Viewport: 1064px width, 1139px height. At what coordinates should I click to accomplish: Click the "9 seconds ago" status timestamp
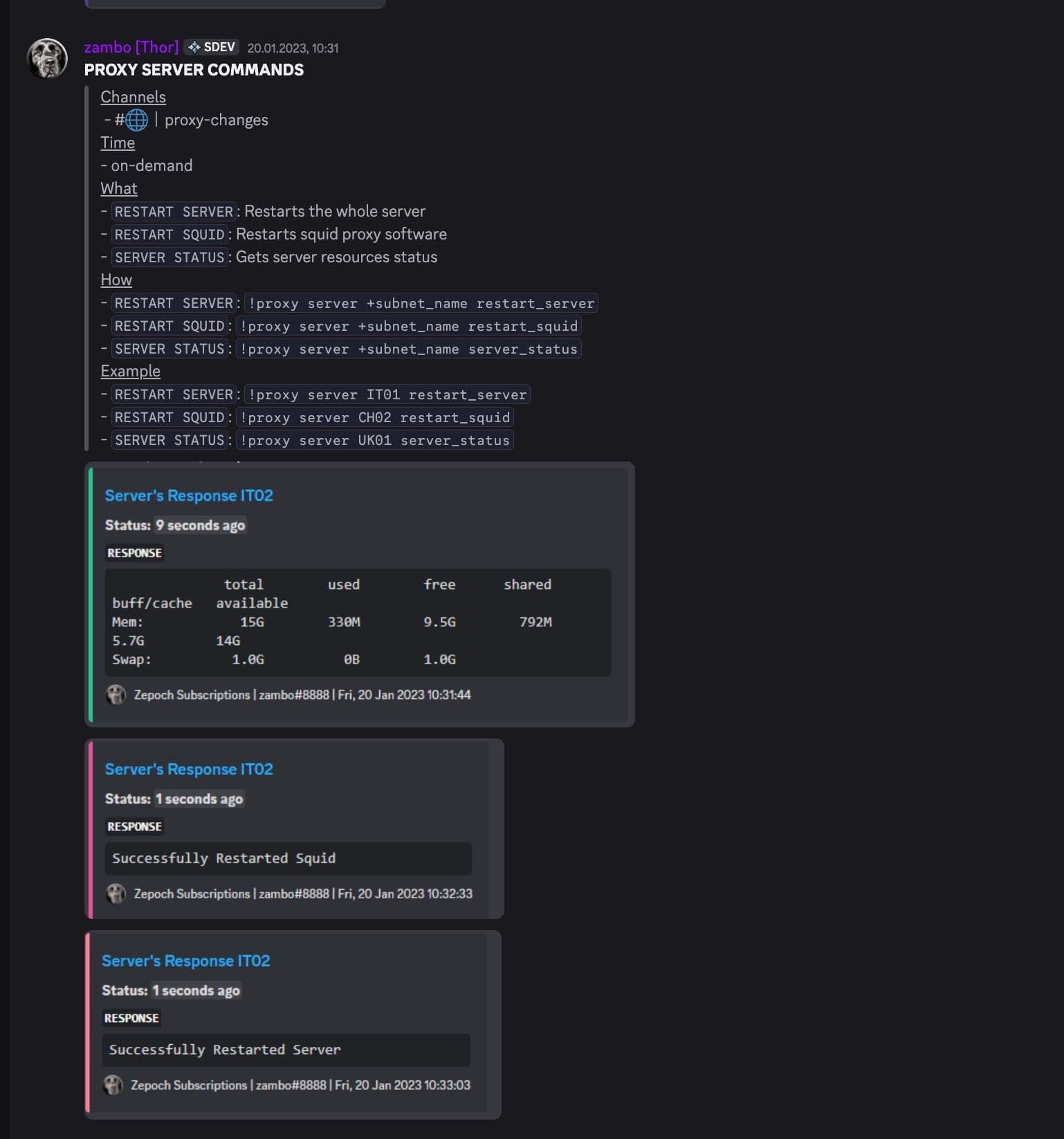click(200, 525)
